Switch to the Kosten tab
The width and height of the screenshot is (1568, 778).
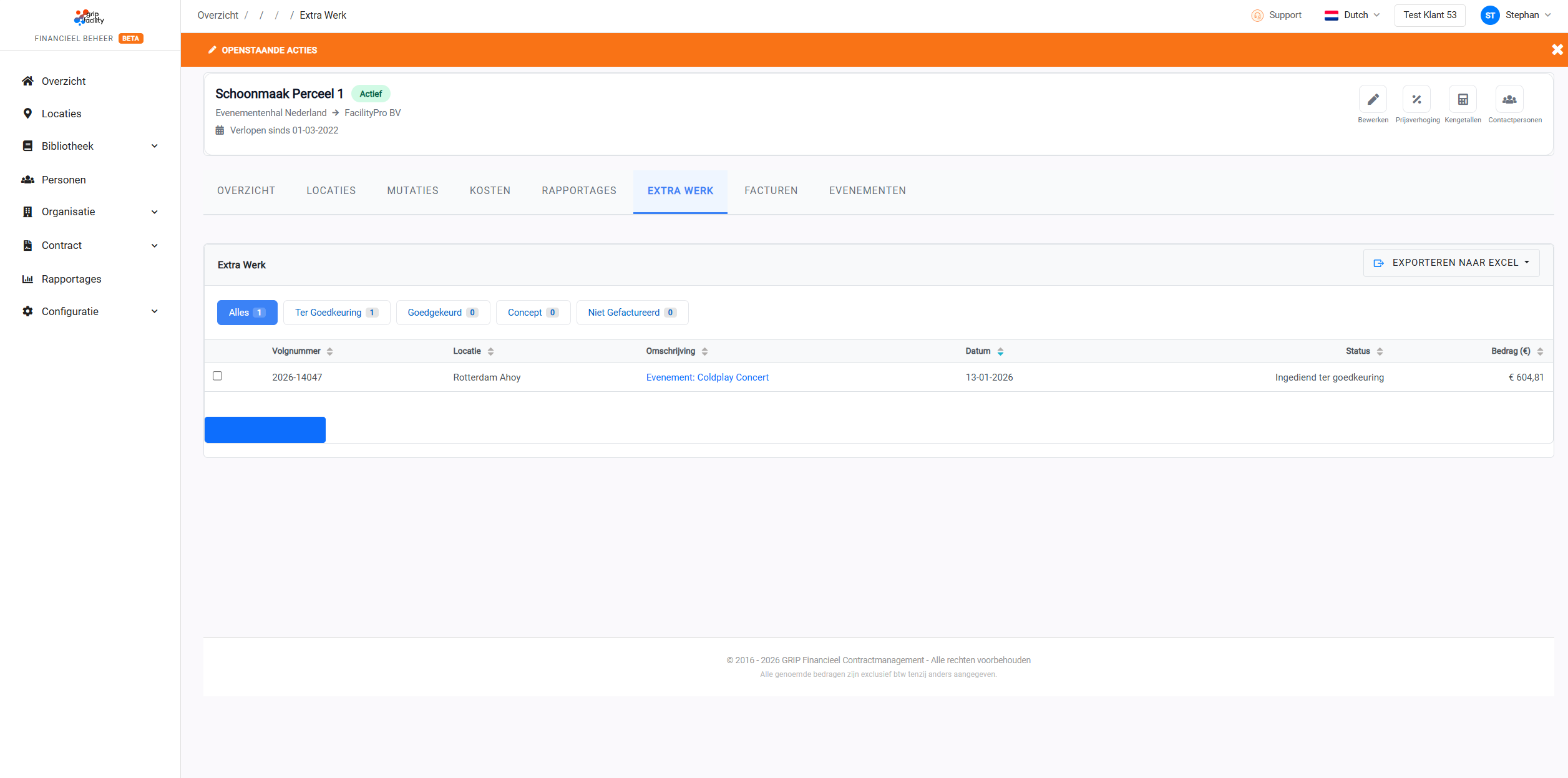(490, 191)
